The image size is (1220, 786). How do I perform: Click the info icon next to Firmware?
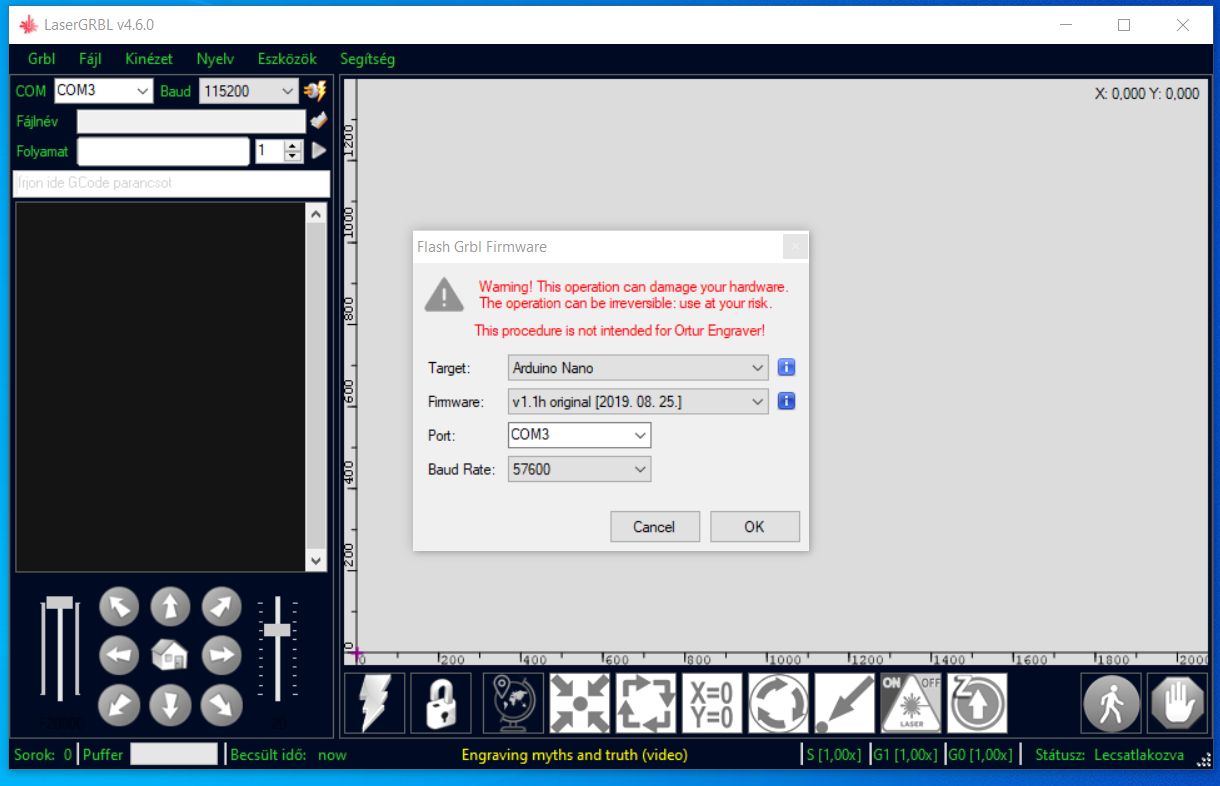click(787, 402)
